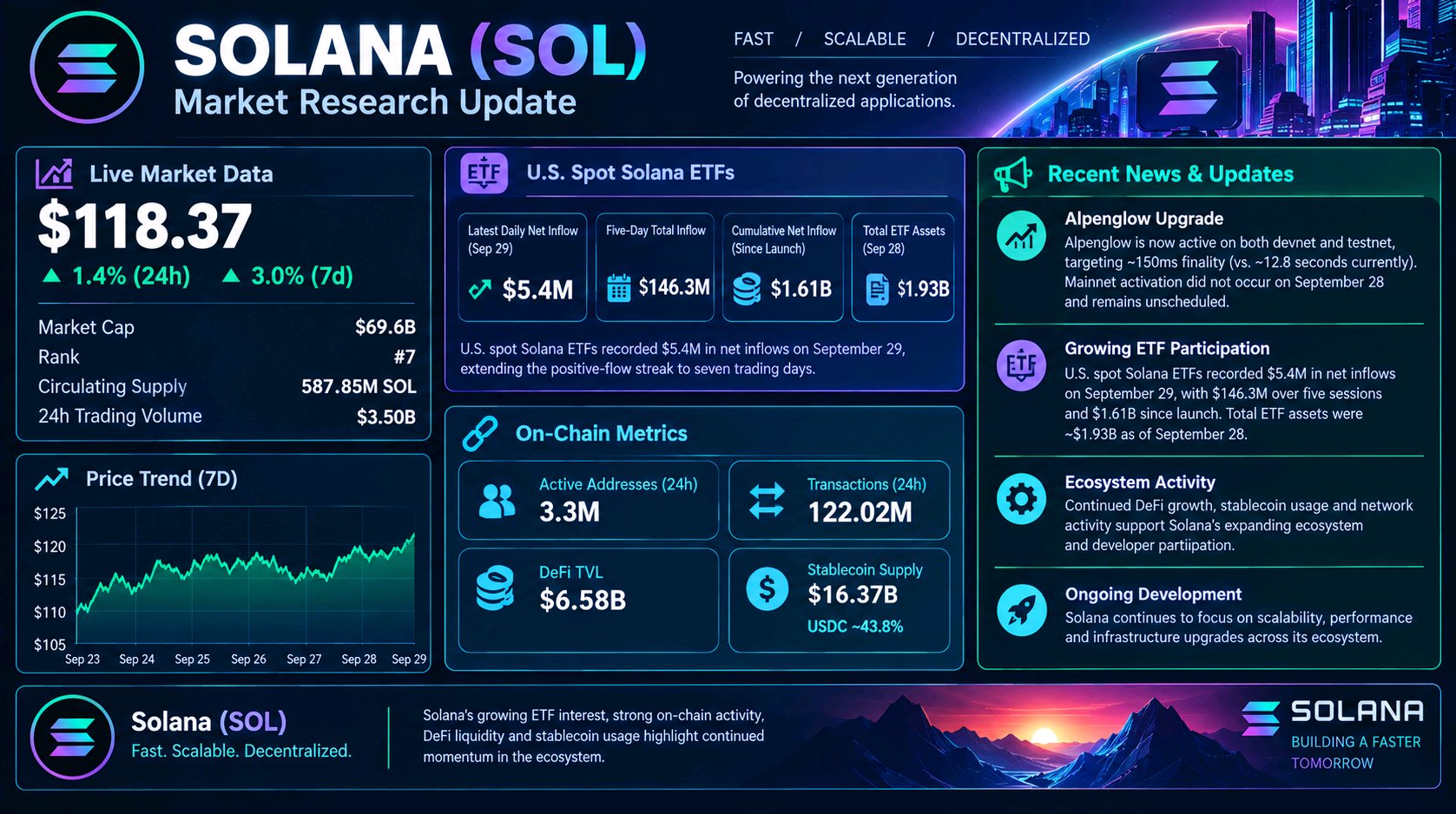Click the Sep 26 label on the price chart
Image resolution: width=1456 pixels, height=814 pixels.
pyautogui.click(x=248, y=660)
